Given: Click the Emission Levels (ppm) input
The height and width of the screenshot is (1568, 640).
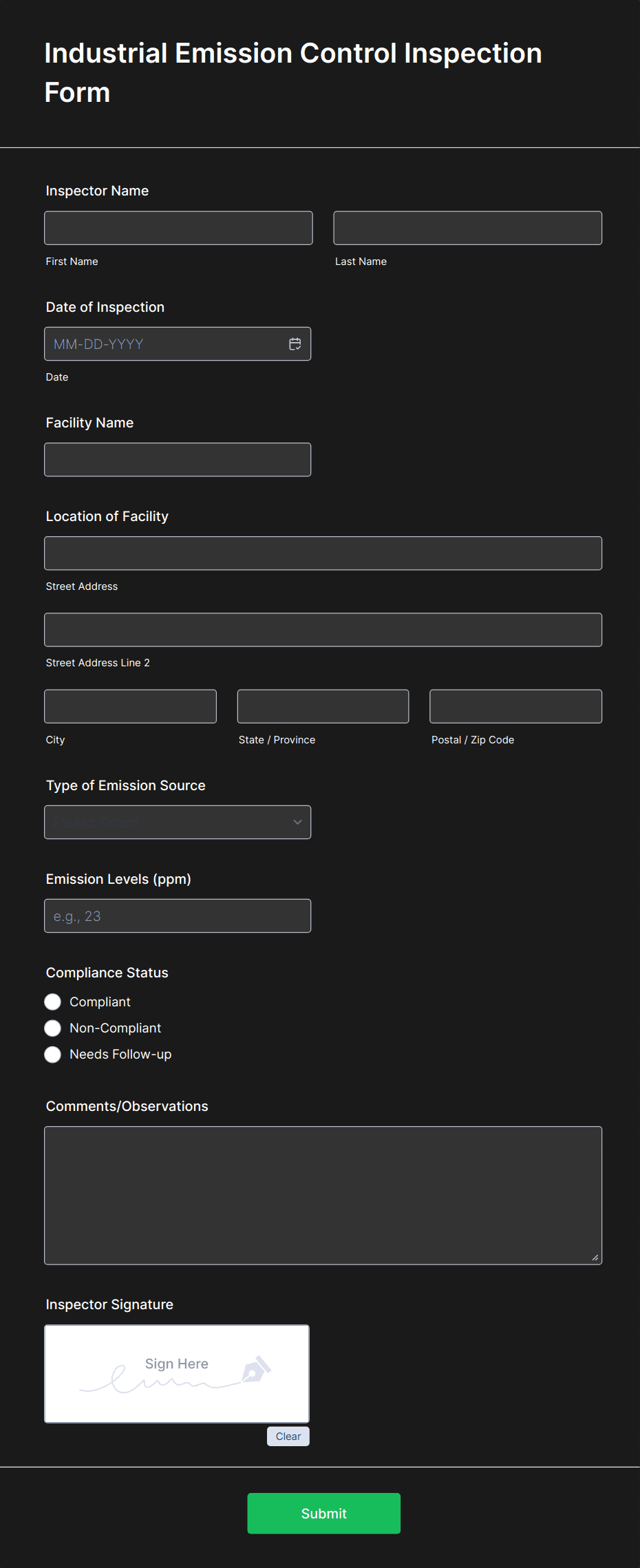Looking at the screenshot, I should (177, 915).
